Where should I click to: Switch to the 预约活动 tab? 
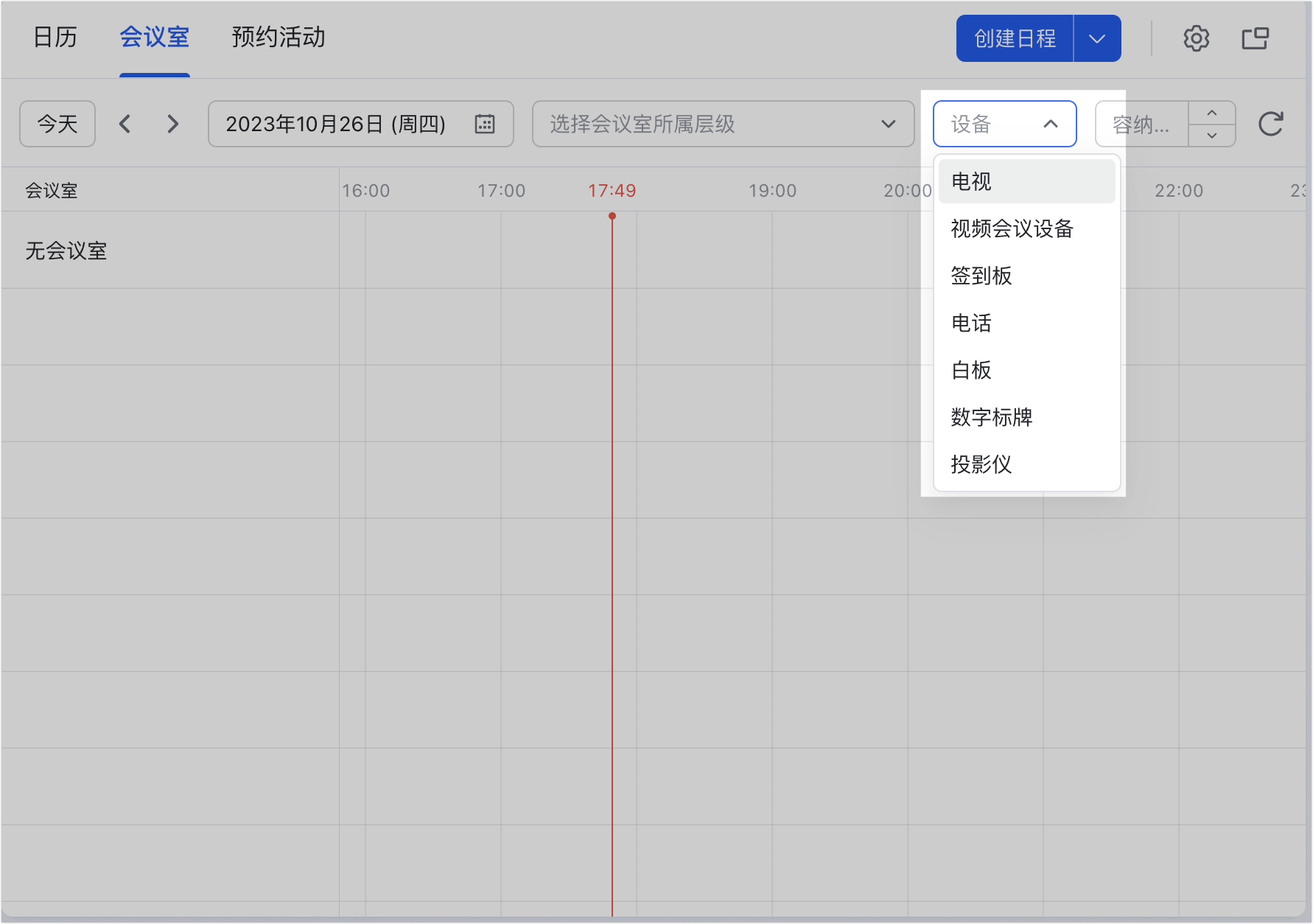[x=279, y=37]
